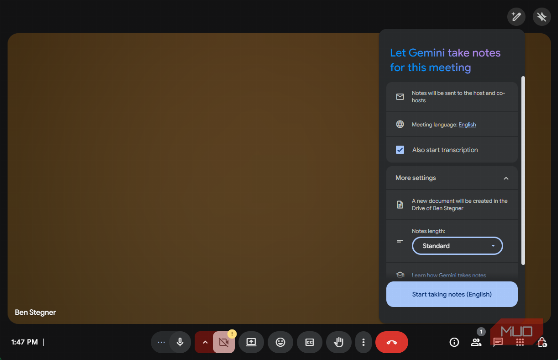Collapse the More settings section
558x360 pixels.
pos(452,178)
